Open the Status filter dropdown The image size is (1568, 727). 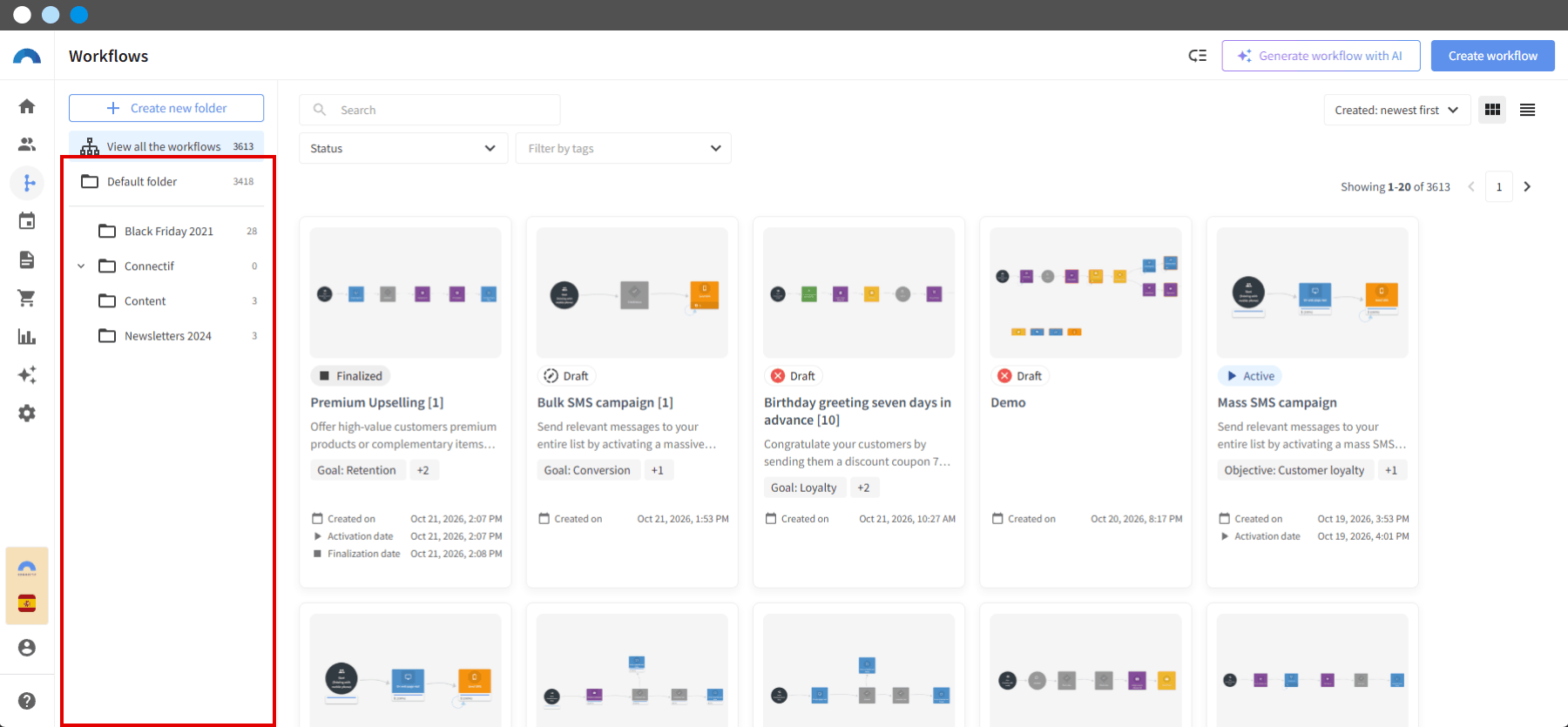coord(403,148)
